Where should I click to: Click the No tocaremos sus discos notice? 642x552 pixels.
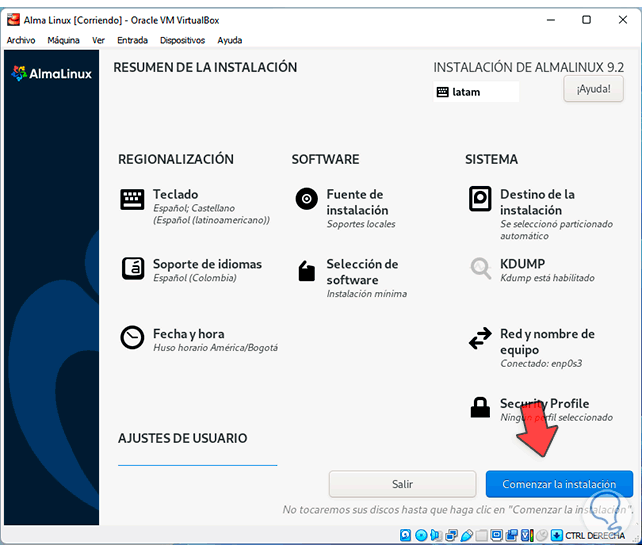click(458, 510)
